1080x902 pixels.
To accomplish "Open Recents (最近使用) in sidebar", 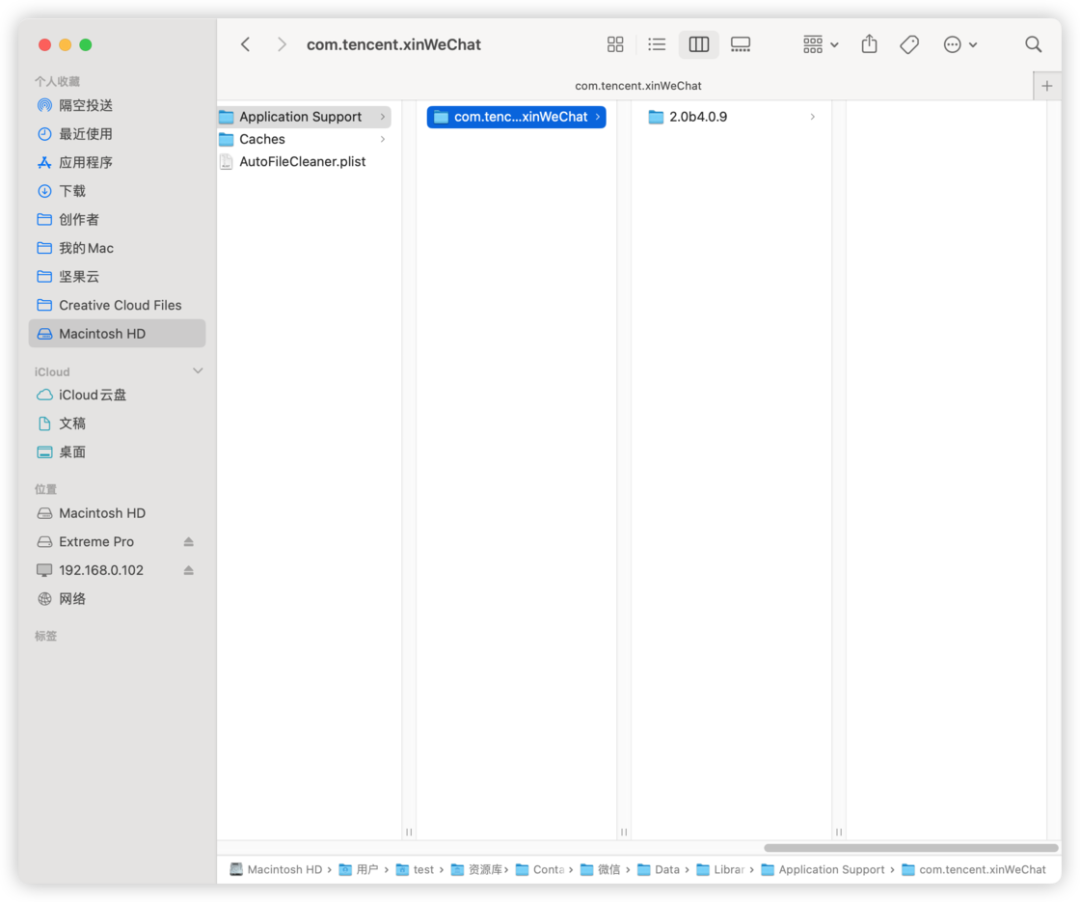I will click(x=117, y=134).
